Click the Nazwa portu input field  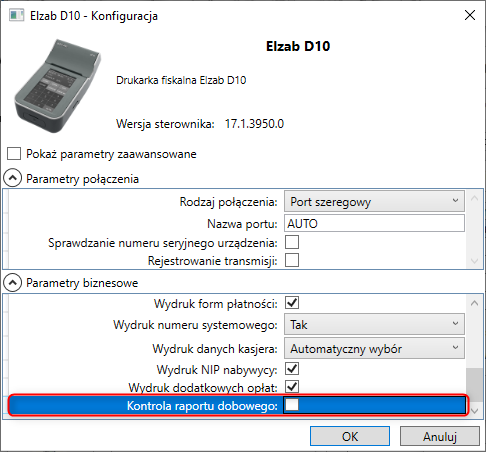coord(374,223)
